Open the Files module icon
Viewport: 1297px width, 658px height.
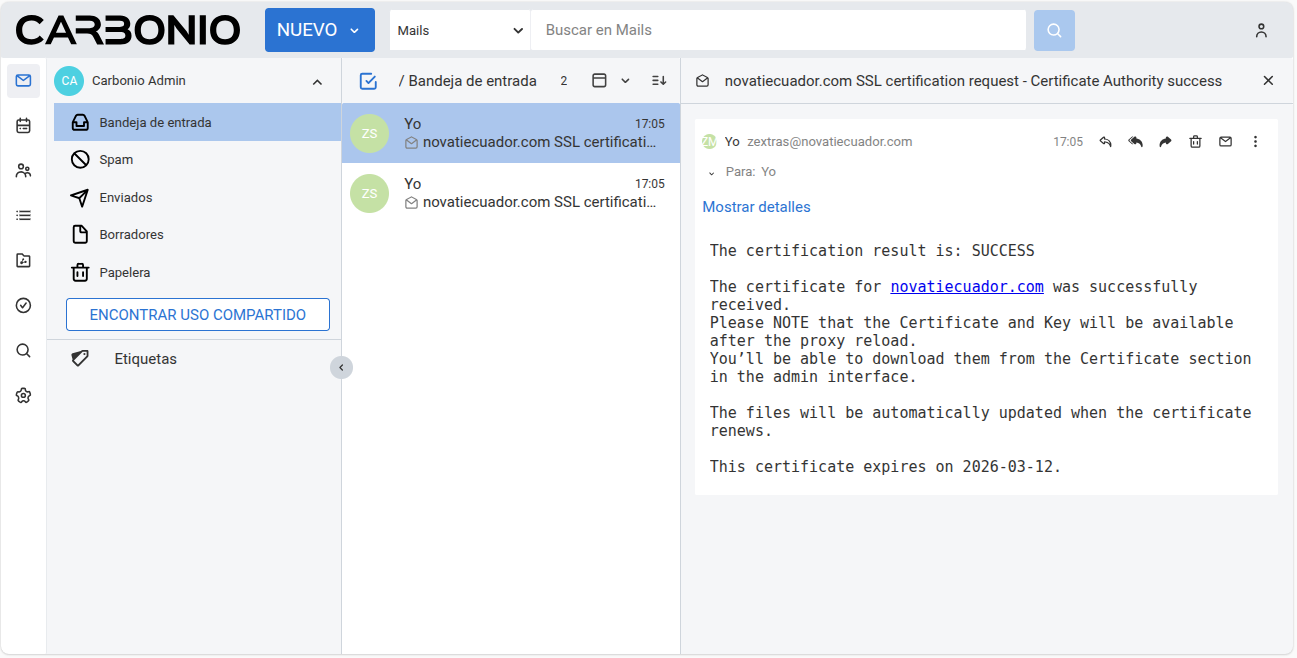[23, 260]
